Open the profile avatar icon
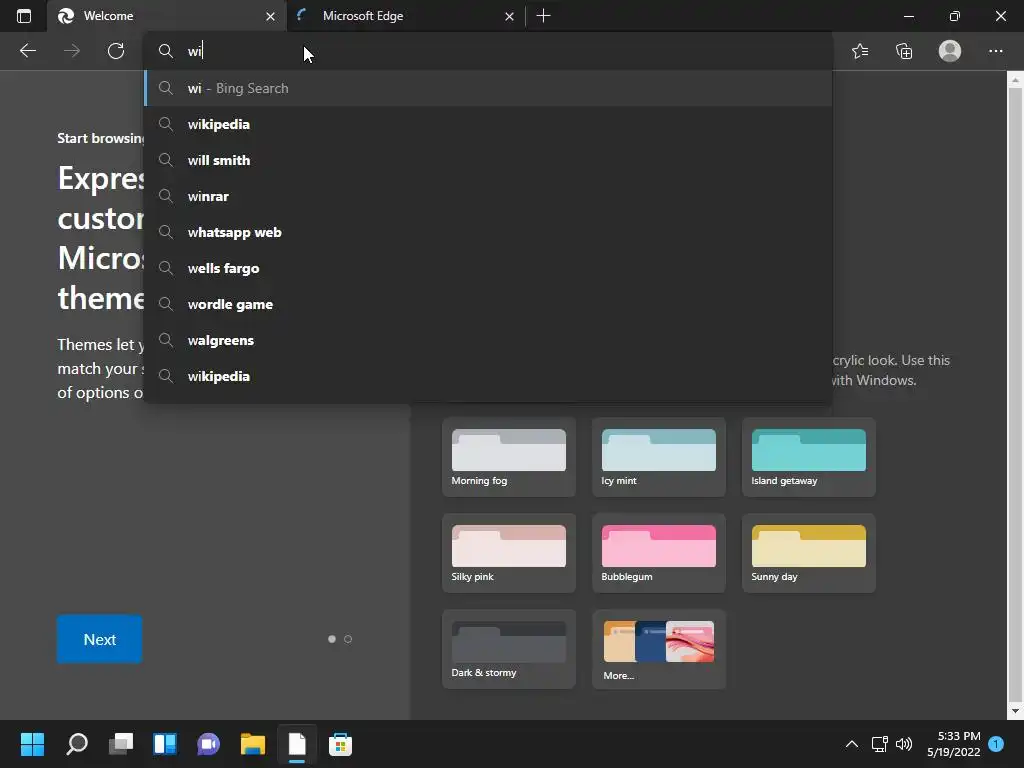Viewport: 1024px width, 768px height. coord(950,51)
